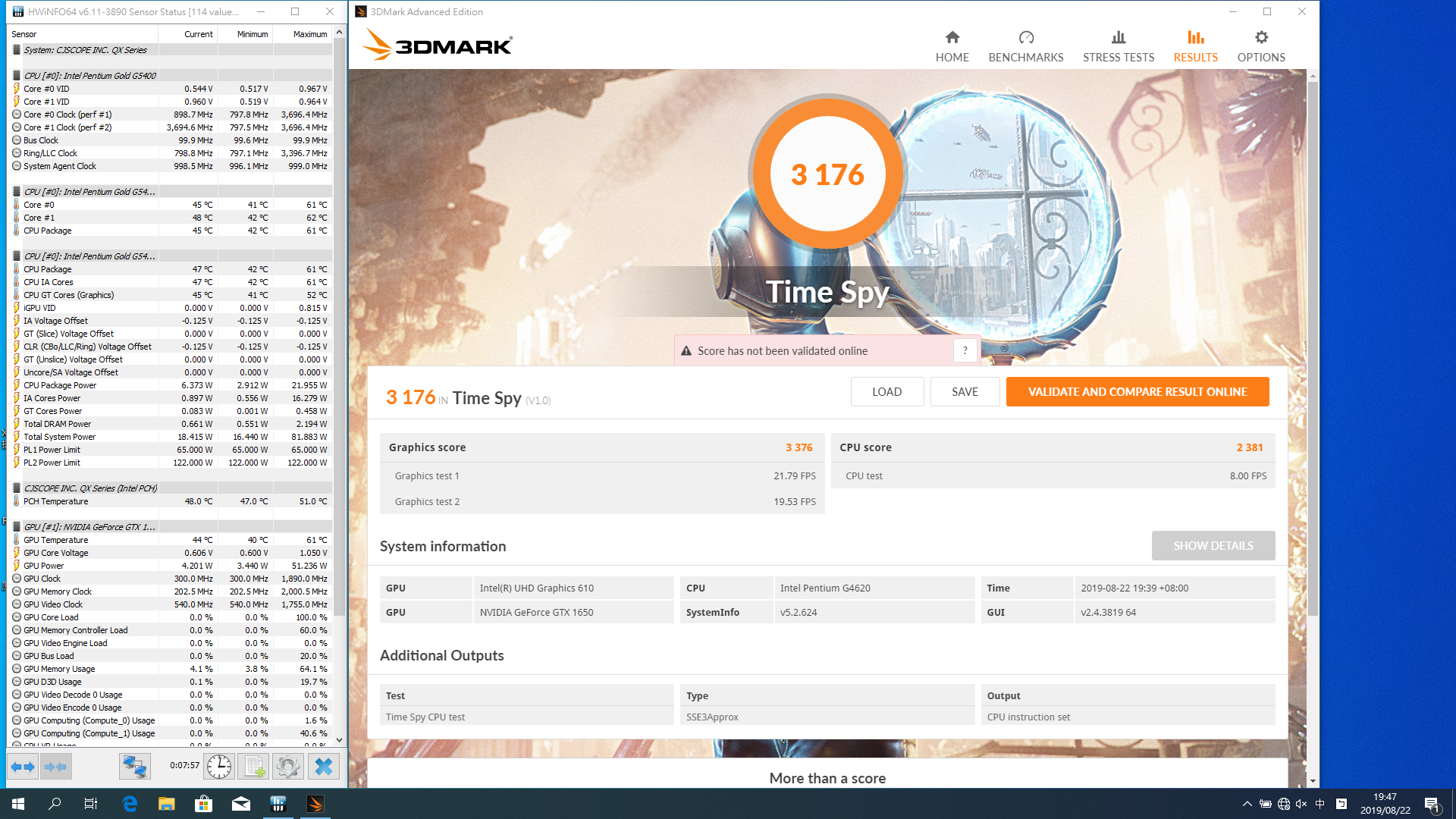Reset sensor min/max with clock icon
Screen dimensions: 1456x819
pos(219,767)
